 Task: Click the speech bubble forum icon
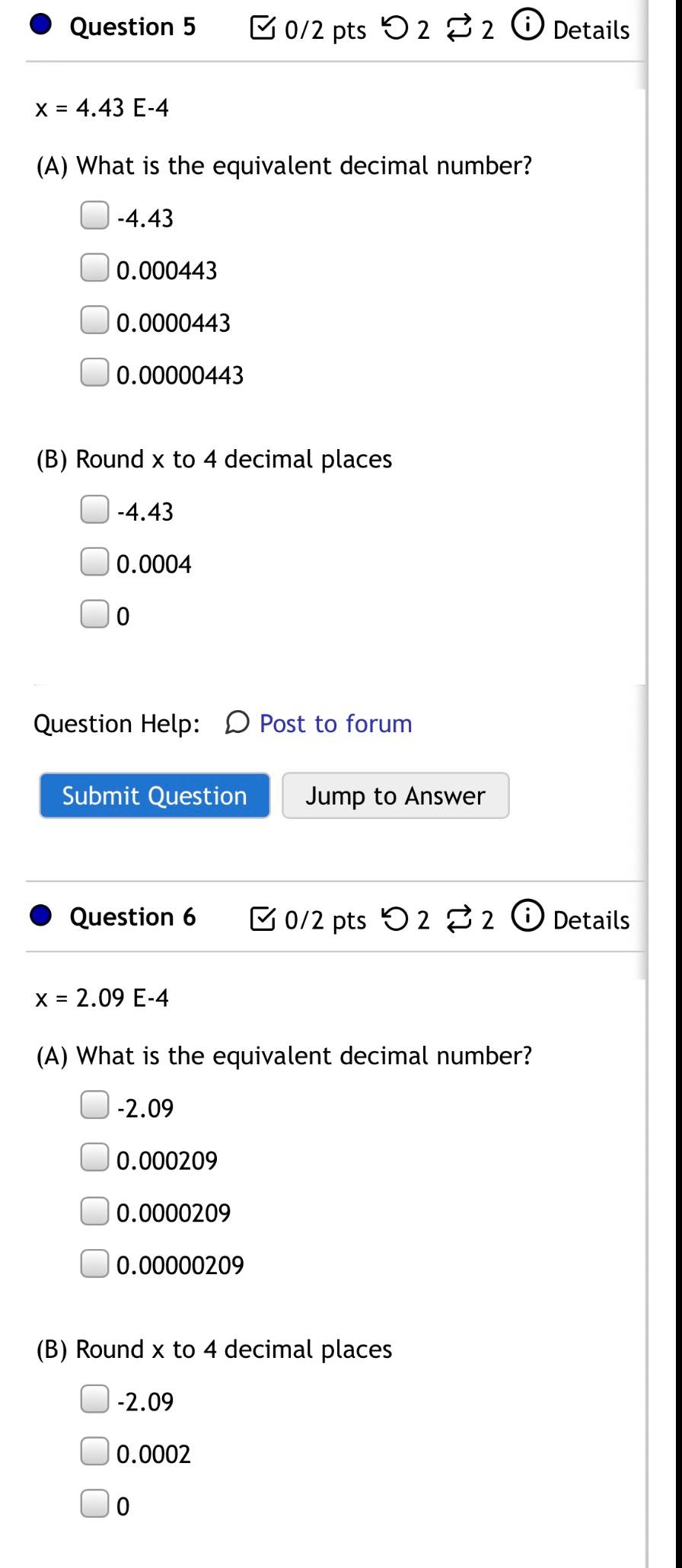click(237, 723)
